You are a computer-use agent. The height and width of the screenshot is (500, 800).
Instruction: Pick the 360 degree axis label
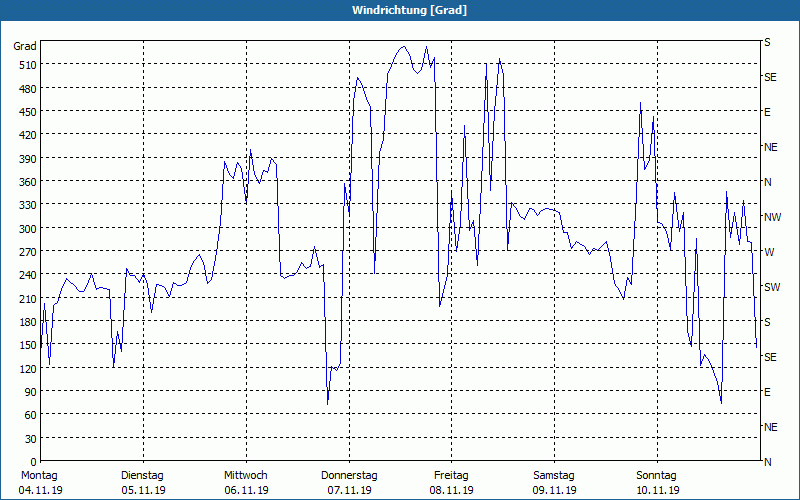[x=28, y=182]
